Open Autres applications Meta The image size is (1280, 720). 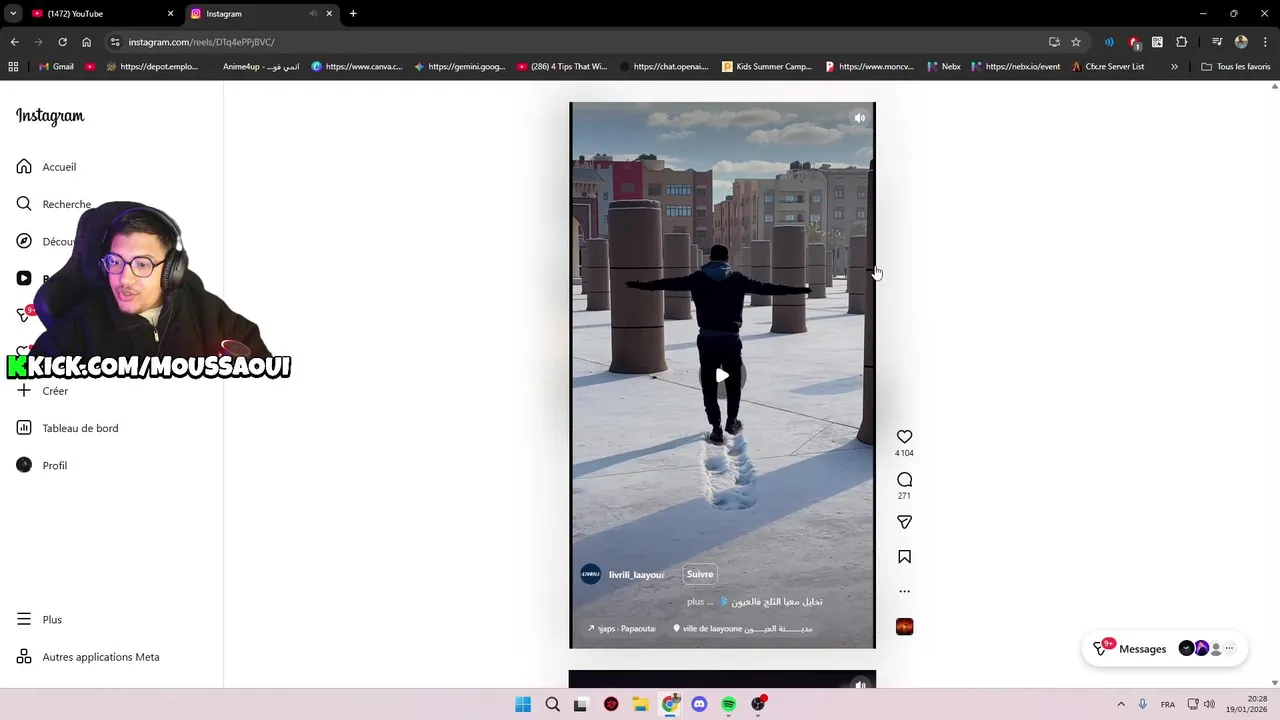click(x=88, y=657)
